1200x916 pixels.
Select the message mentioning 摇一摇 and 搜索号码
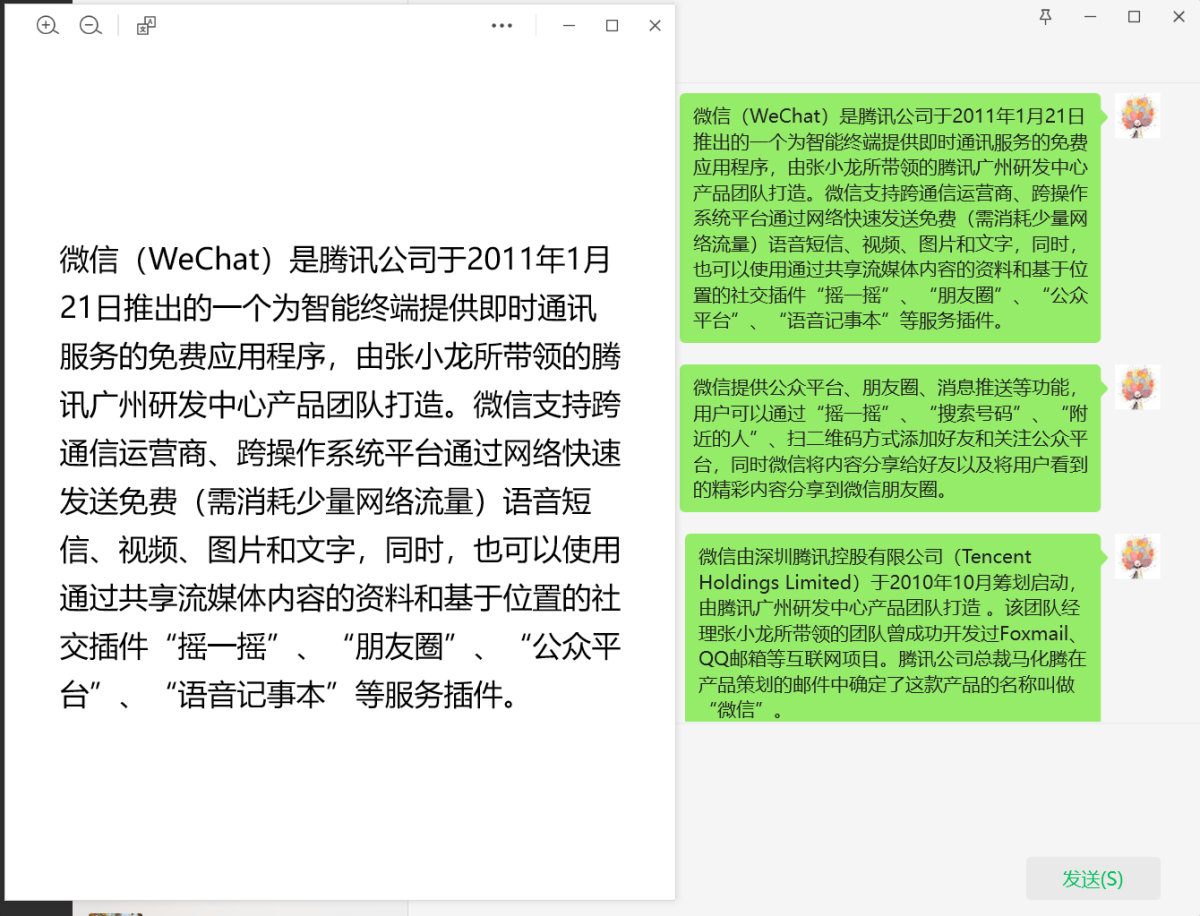[x=890, y=438]
